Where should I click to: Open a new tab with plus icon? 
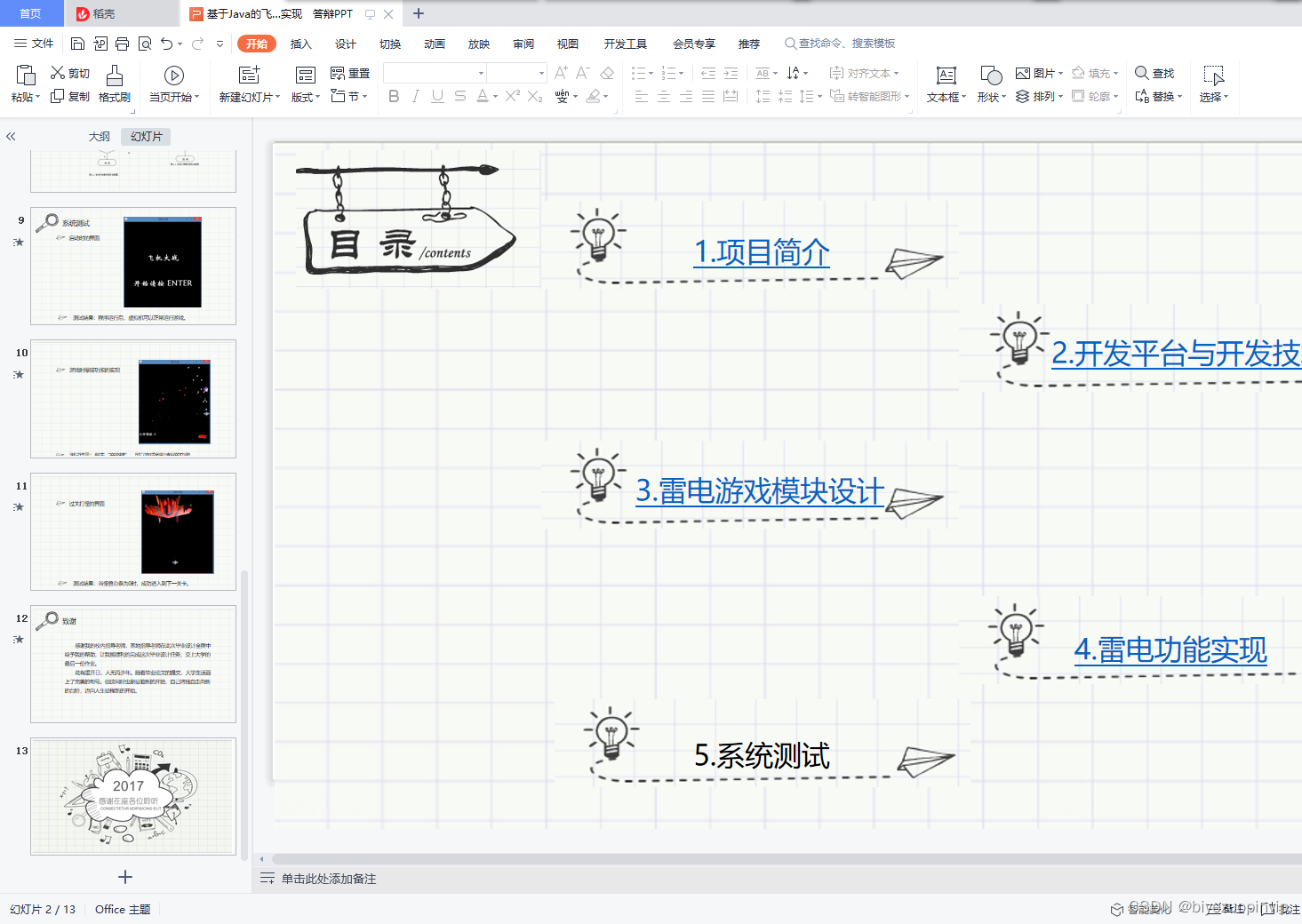coord(419,13)
